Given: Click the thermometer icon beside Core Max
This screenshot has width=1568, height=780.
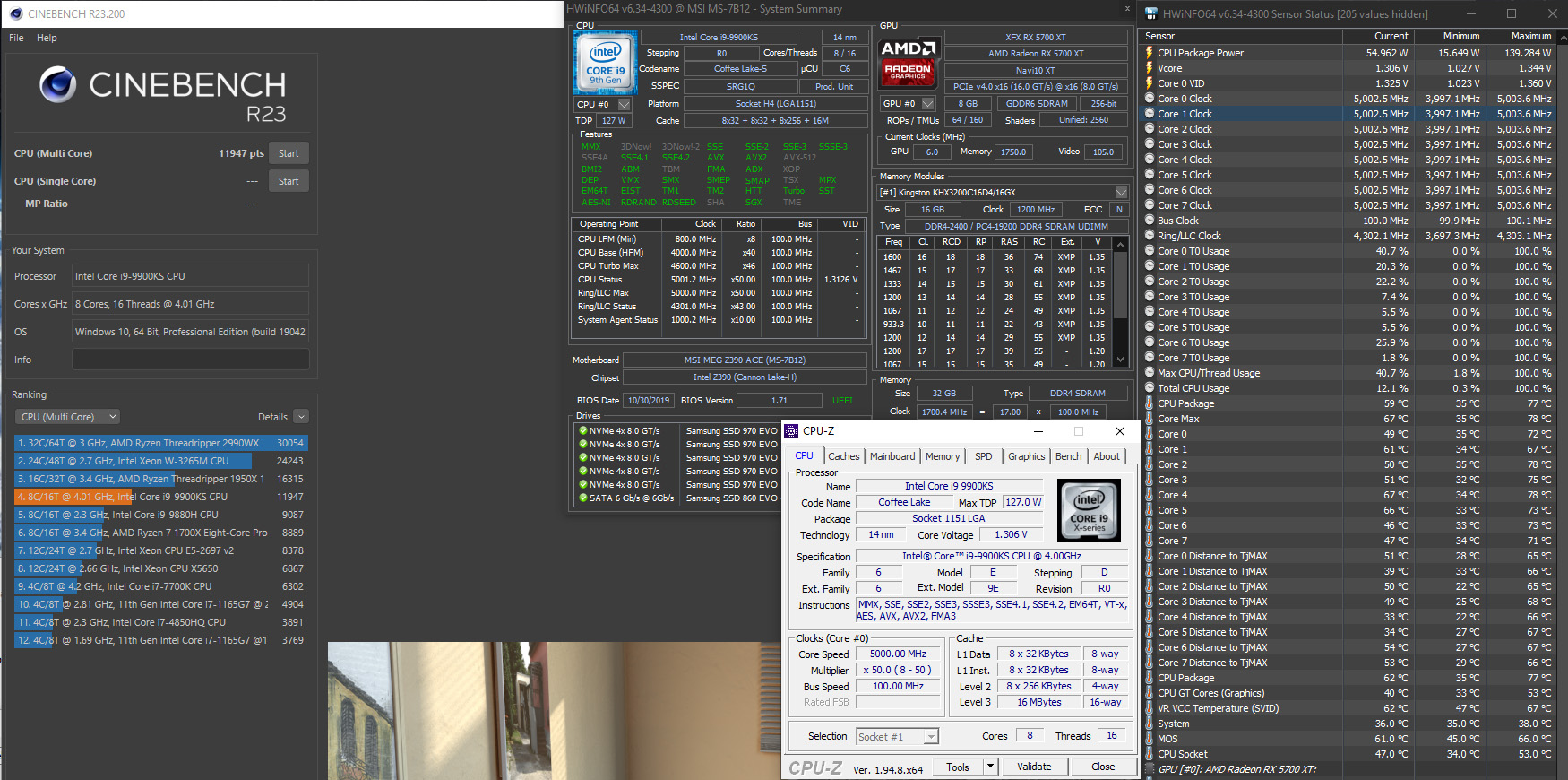Looking at the screenshot, I should pos(1150,419).
